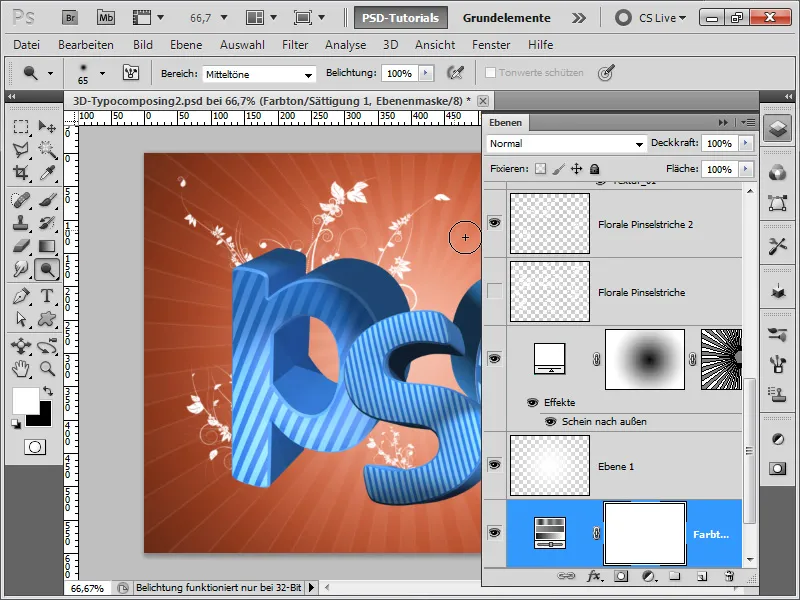
Task: Select the Grundelemente workspace
Action: (507, 18)
